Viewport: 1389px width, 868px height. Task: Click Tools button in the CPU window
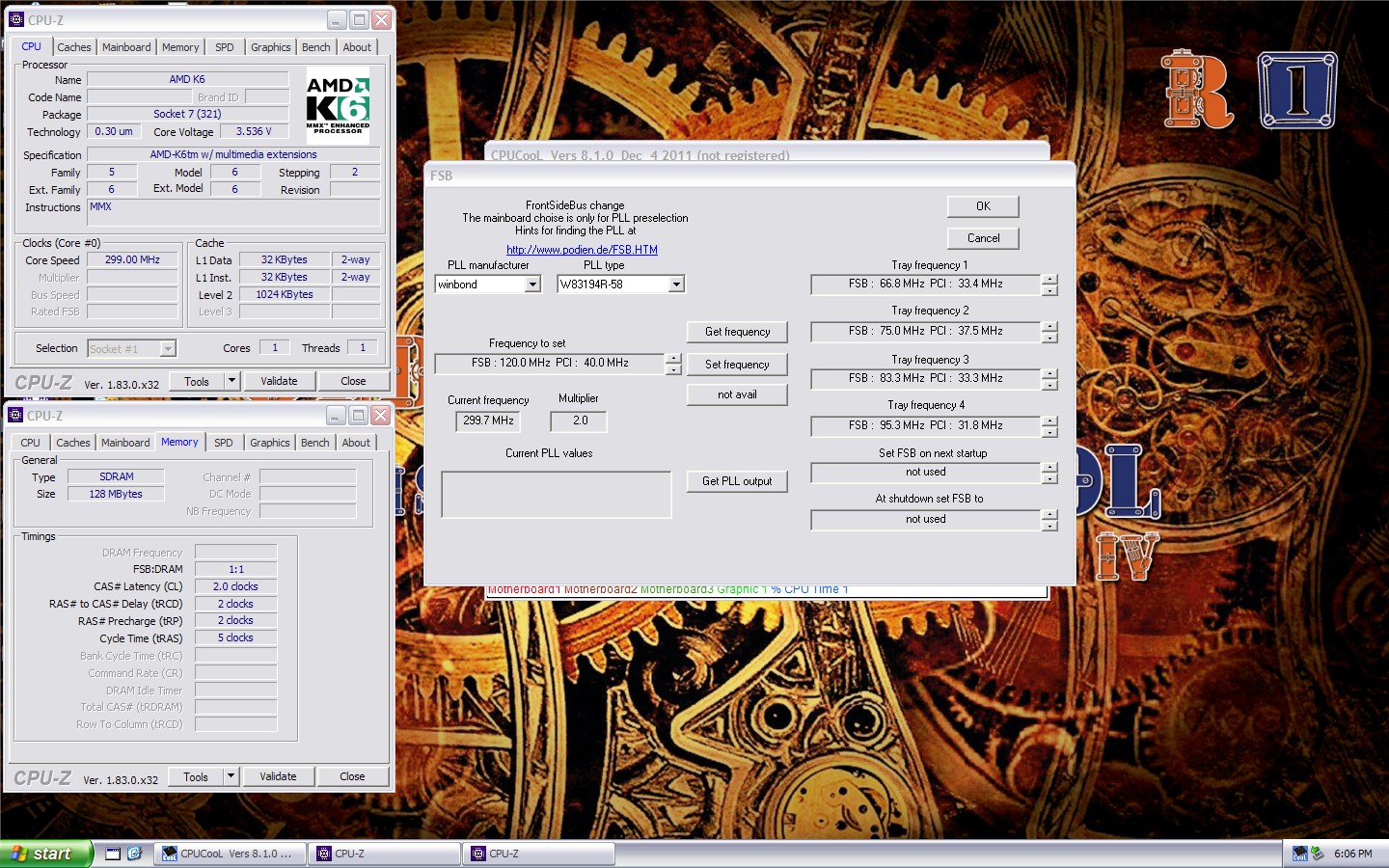coord(197,381)
